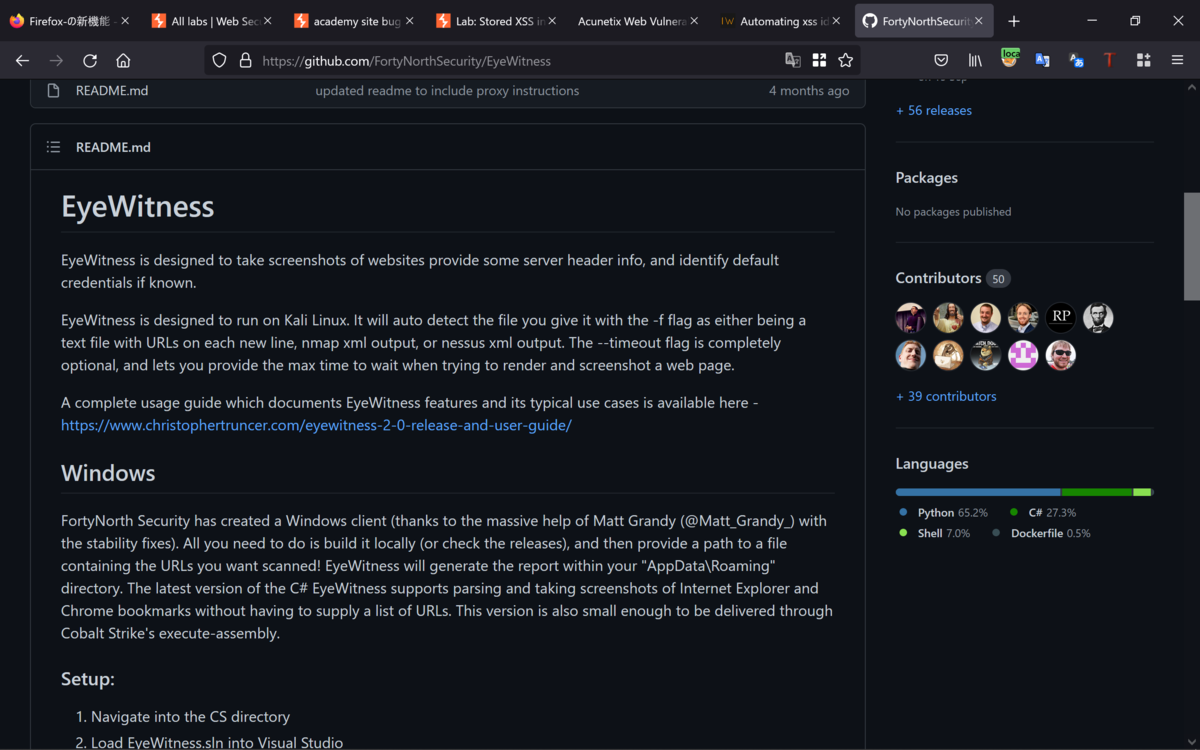This screenshot has width=1200, height=750.
Task: Click the green C# segment of language bar
Action: (x=1097, y=492)
